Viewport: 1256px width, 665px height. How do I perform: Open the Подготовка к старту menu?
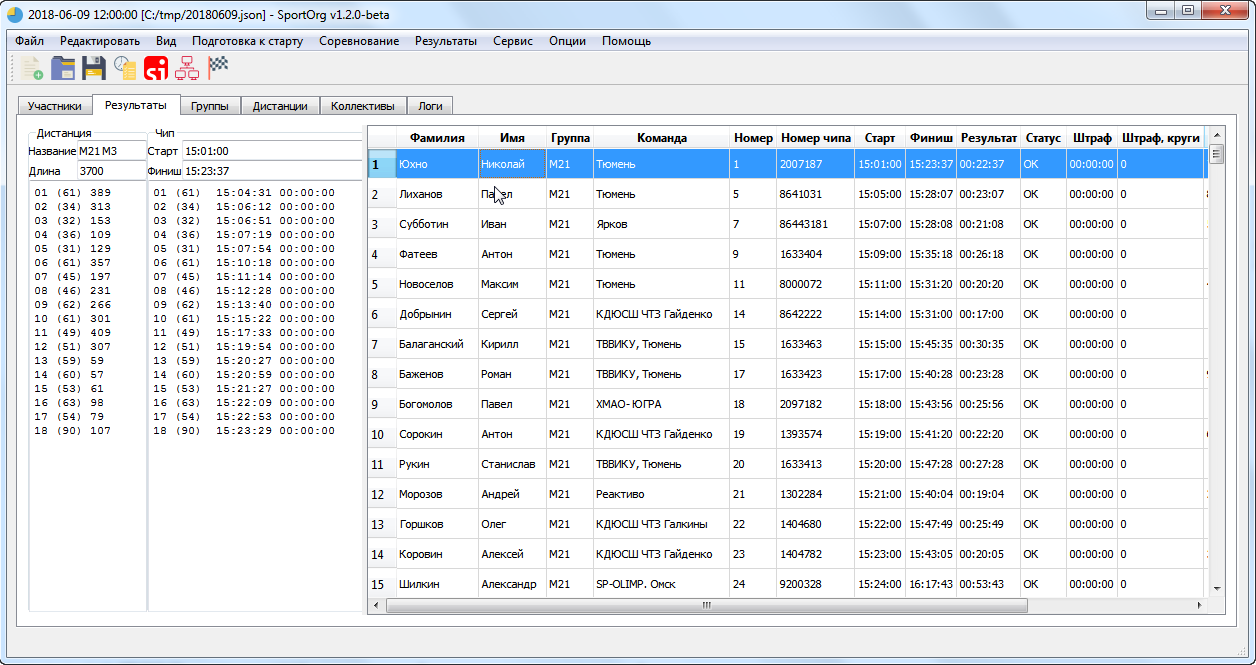coord(248,41)
